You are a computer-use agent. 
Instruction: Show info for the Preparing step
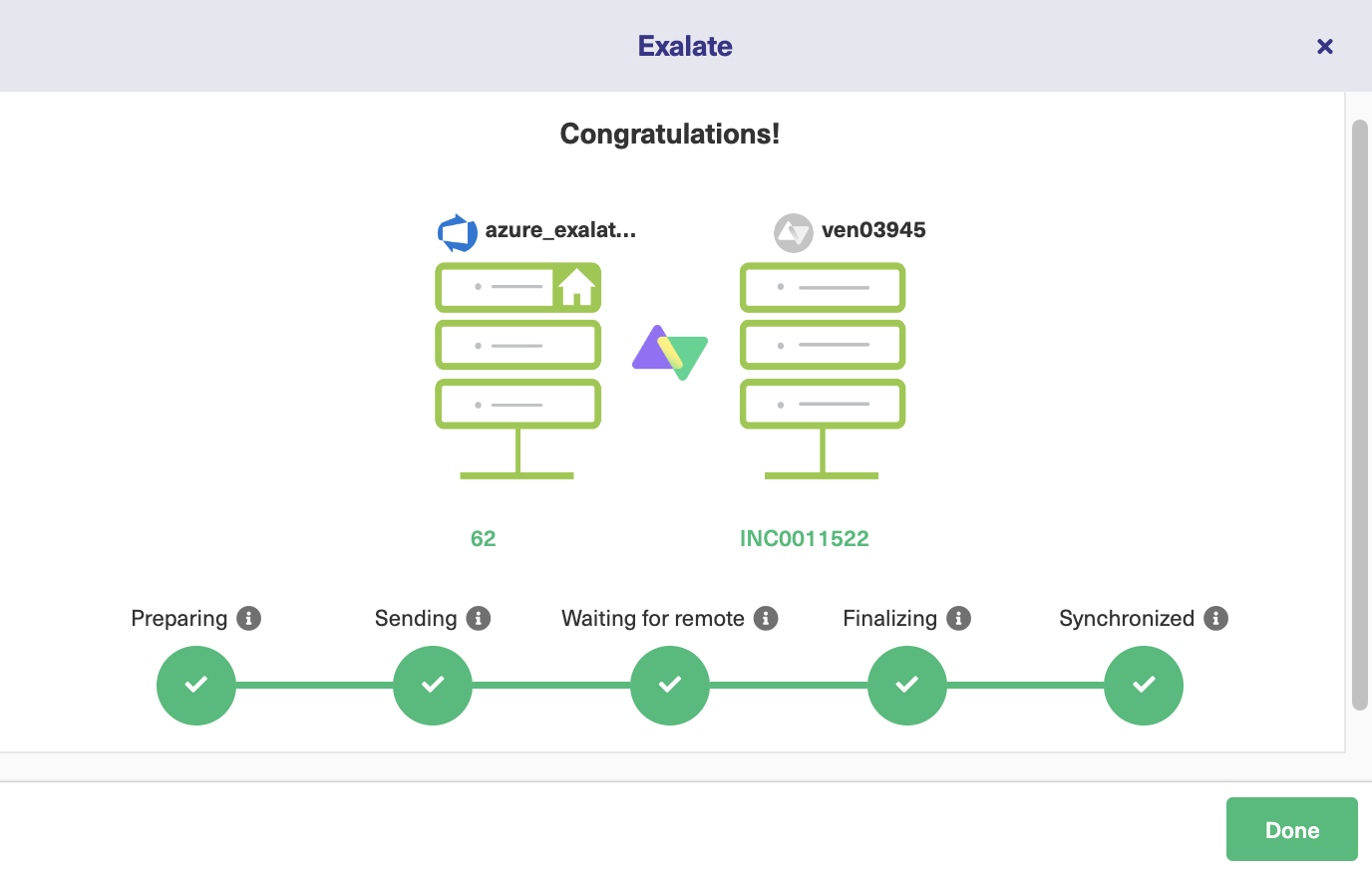pyautogui.click(x=249, y=618)
